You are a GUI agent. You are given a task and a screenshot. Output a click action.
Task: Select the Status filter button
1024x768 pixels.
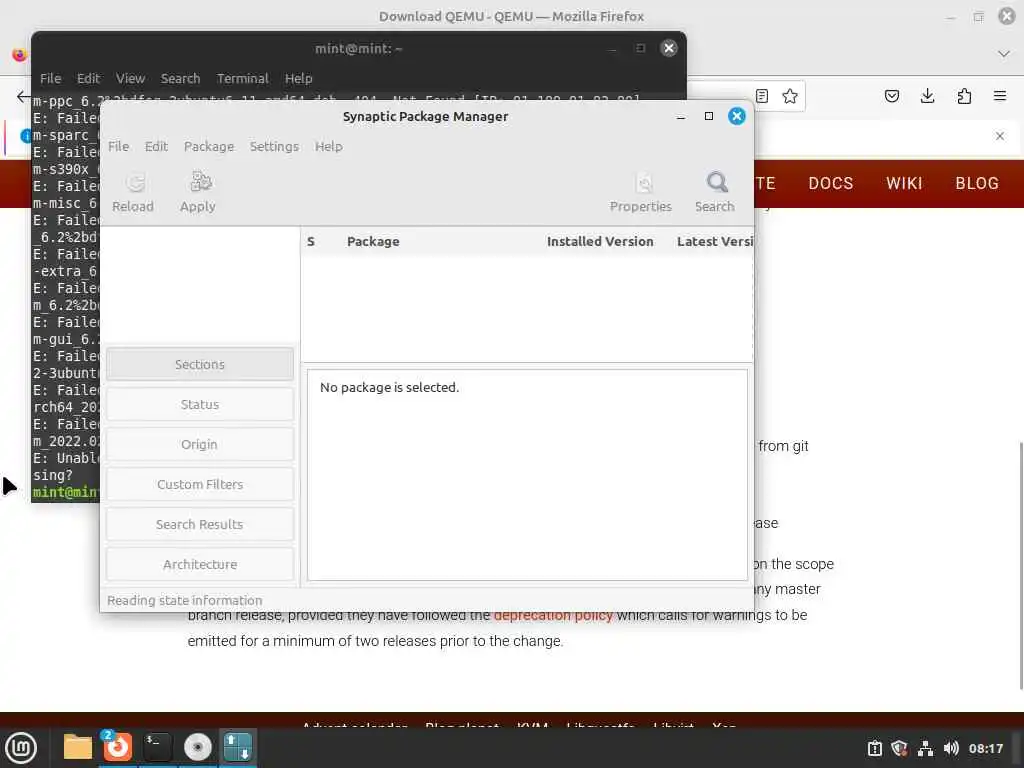[200, 404]
